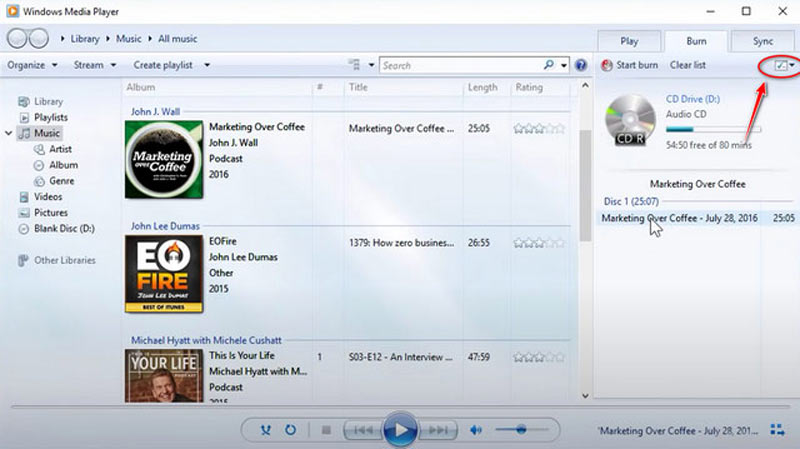Select the S03-E12 An Interview track

point(401,357)
